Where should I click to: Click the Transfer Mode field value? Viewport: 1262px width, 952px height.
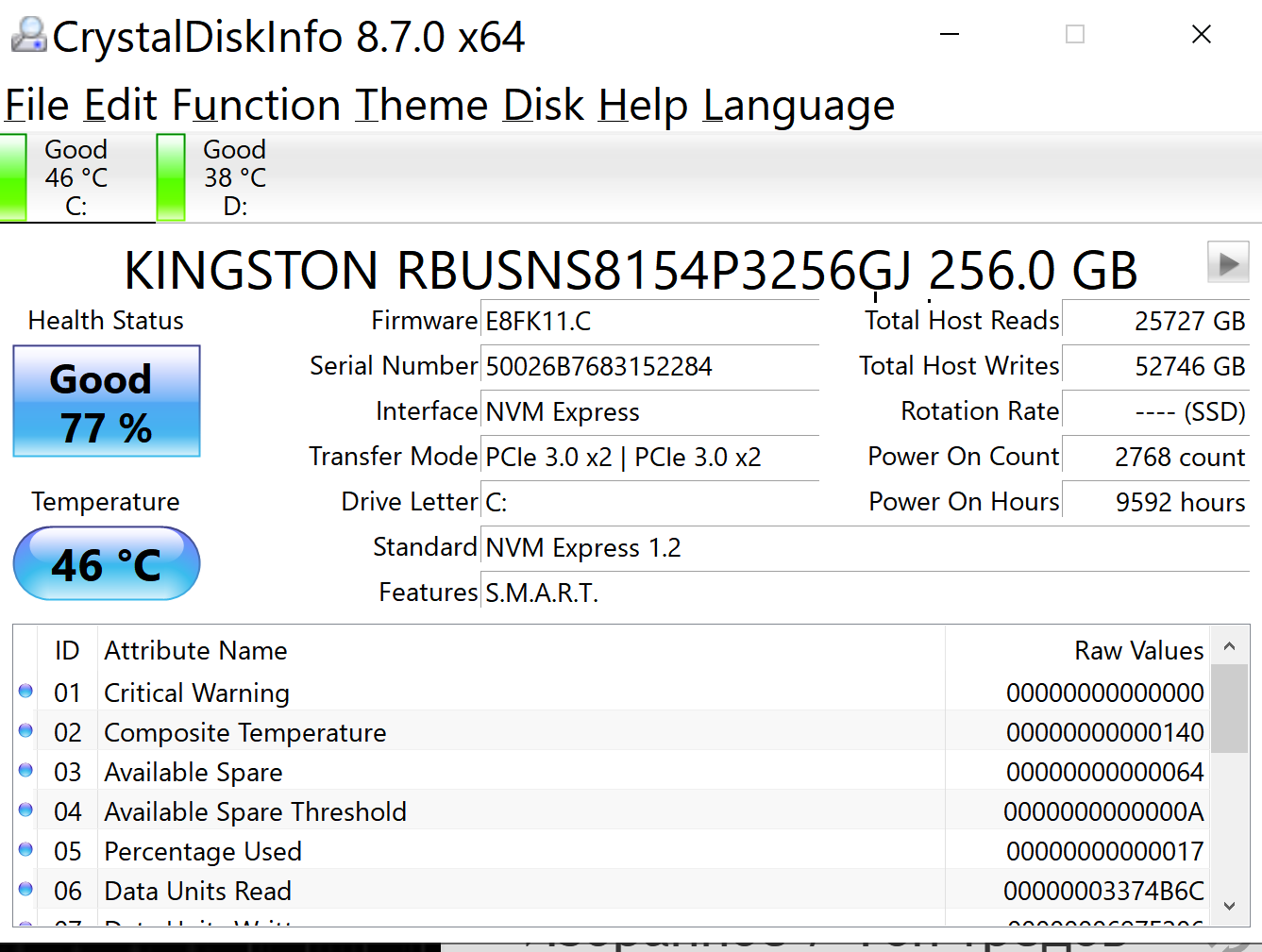(650, 457)
